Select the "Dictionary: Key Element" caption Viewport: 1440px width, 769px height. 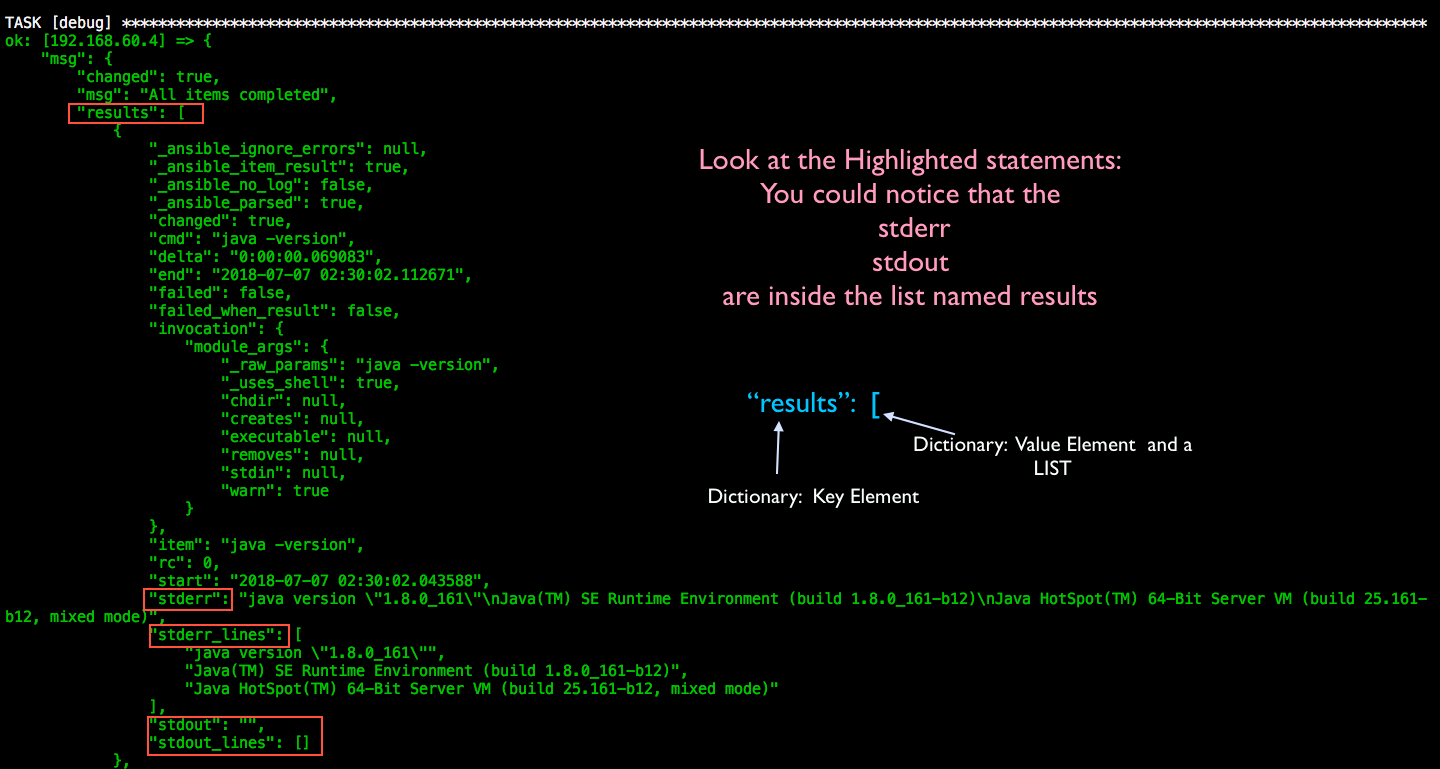(813, 496)
